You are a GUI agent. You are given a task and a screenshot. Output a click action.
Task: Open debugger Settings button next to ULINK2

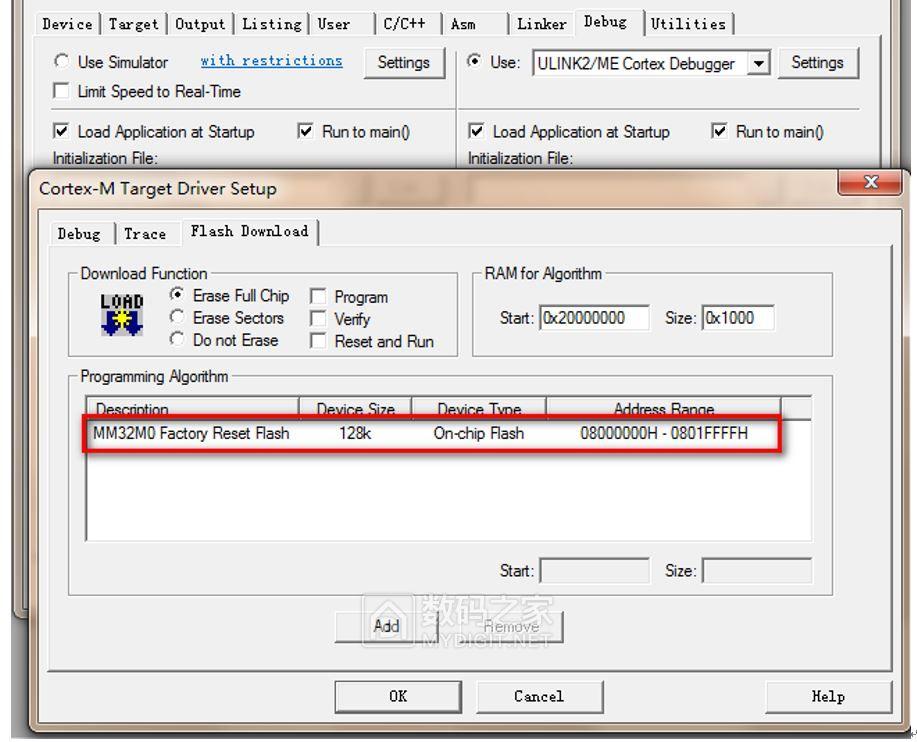pos(818,63)
